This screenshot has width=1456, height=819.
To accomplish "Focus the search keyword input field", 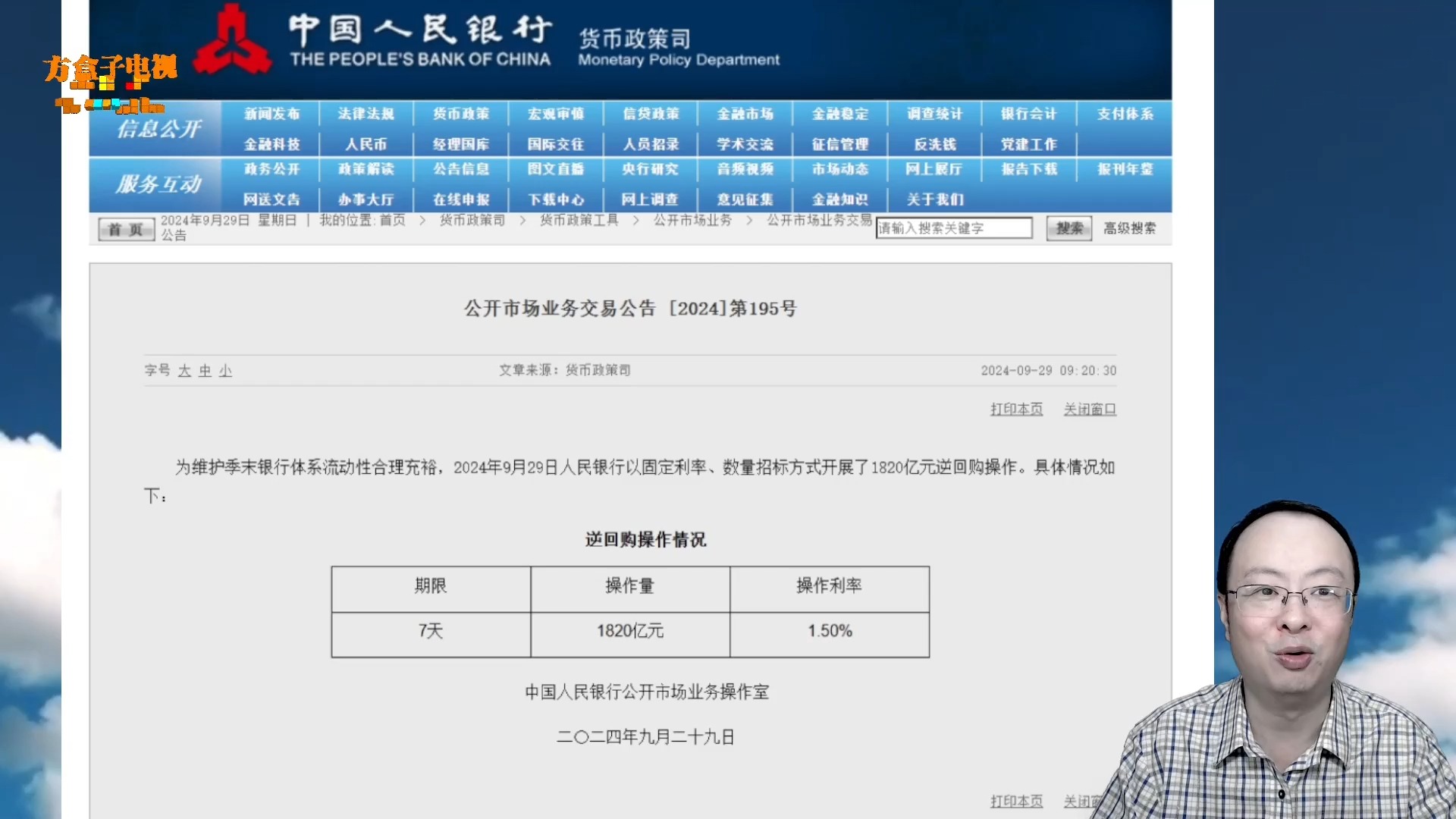I will (954, 228).
